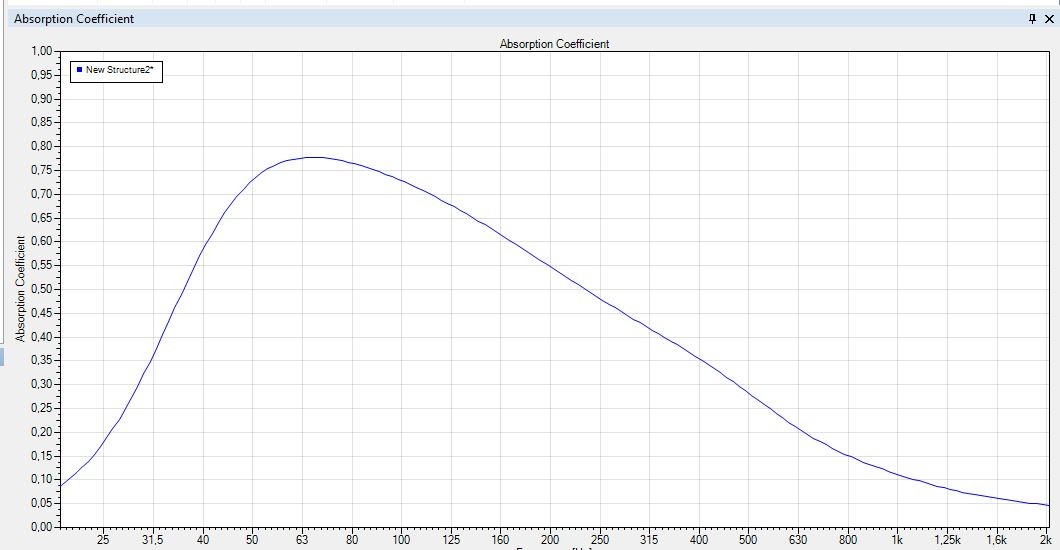Viewport: 1060px width, 550px height.
Task: Click the 0,75 label on the y-axis
Action: [x=41, y=170]
